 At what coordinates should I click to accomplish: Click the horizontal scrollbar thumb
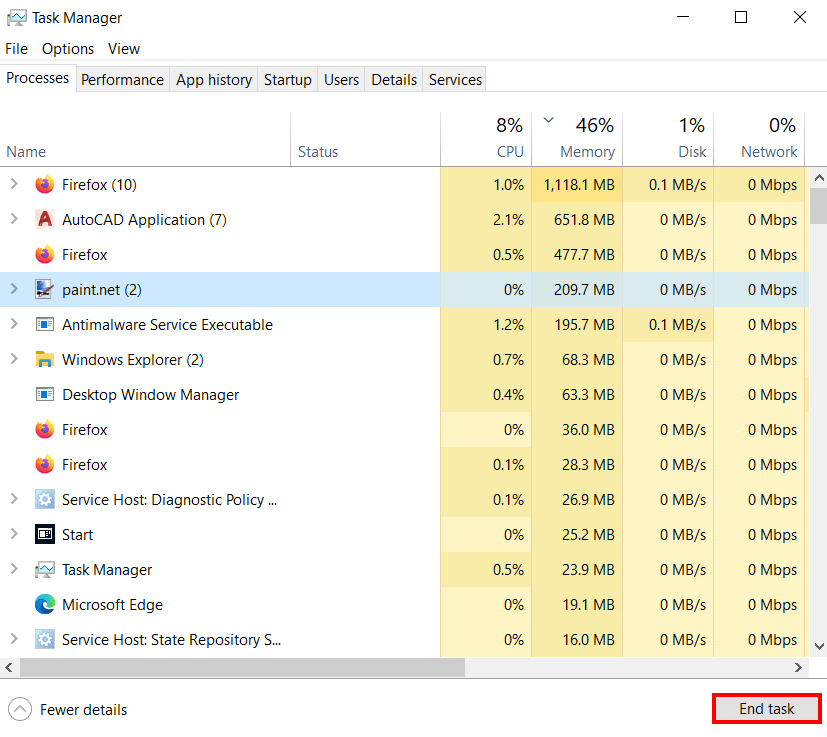click(x=243, y=667)
